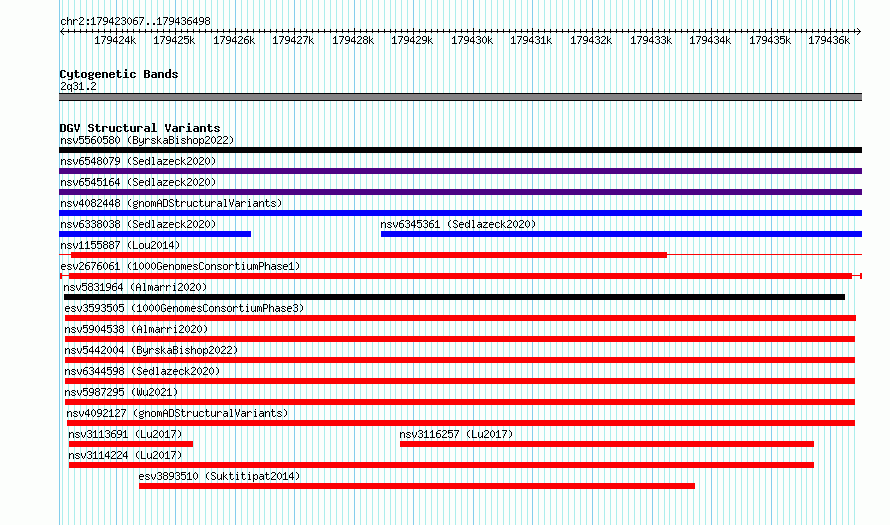Select the 2q31.2 band label
This screenshot has width=890, height=525.
pos(78,86)
